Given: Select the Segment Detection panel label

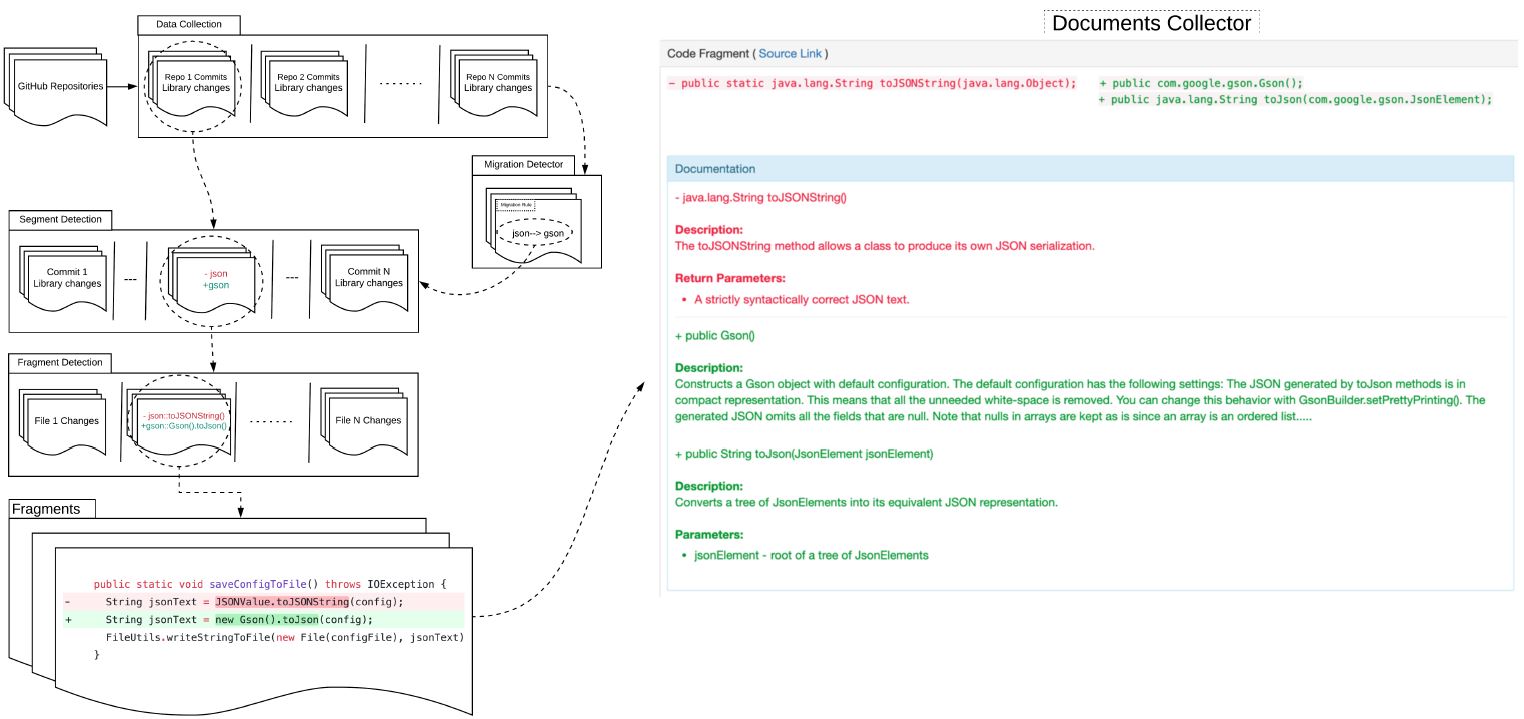Looking at the screenshot, I should [x=60, y=218].
